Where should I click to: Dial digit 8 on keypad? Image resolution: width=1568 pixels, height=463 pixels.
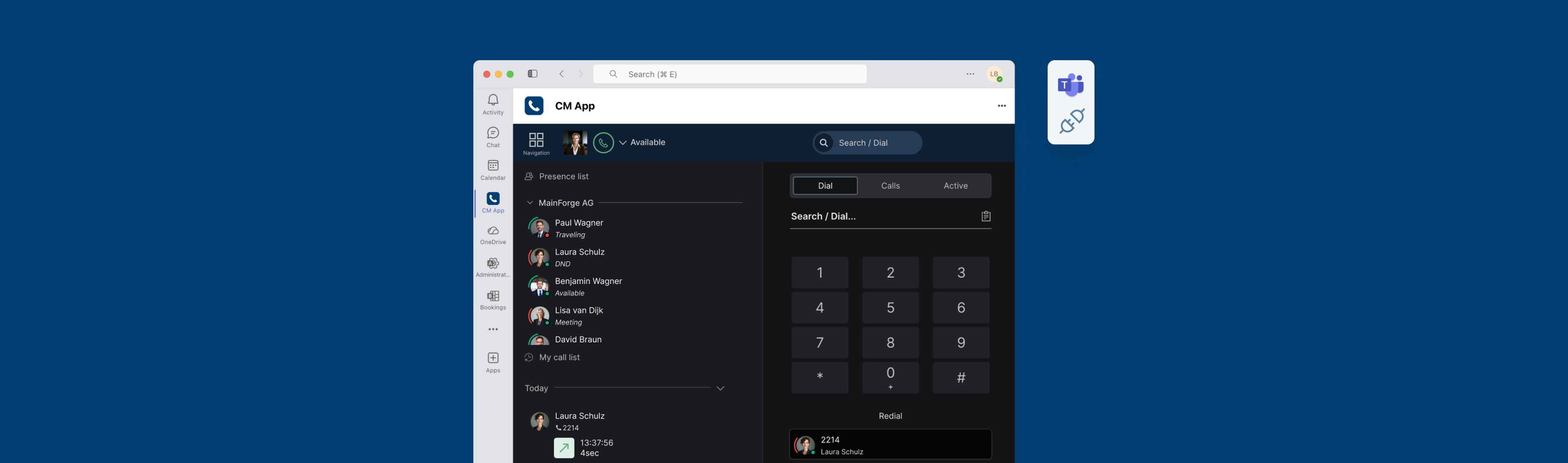coord(890,343)
